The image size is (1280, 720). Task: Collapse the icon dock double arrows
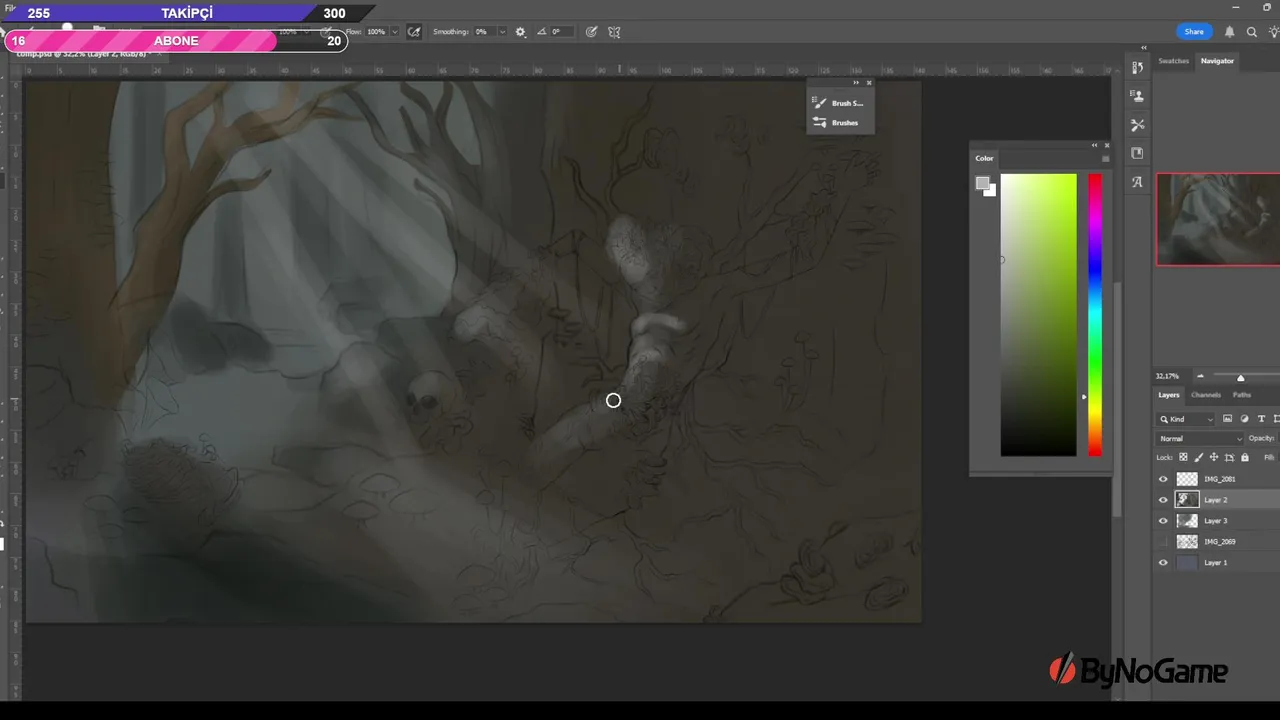point(1144,48)
